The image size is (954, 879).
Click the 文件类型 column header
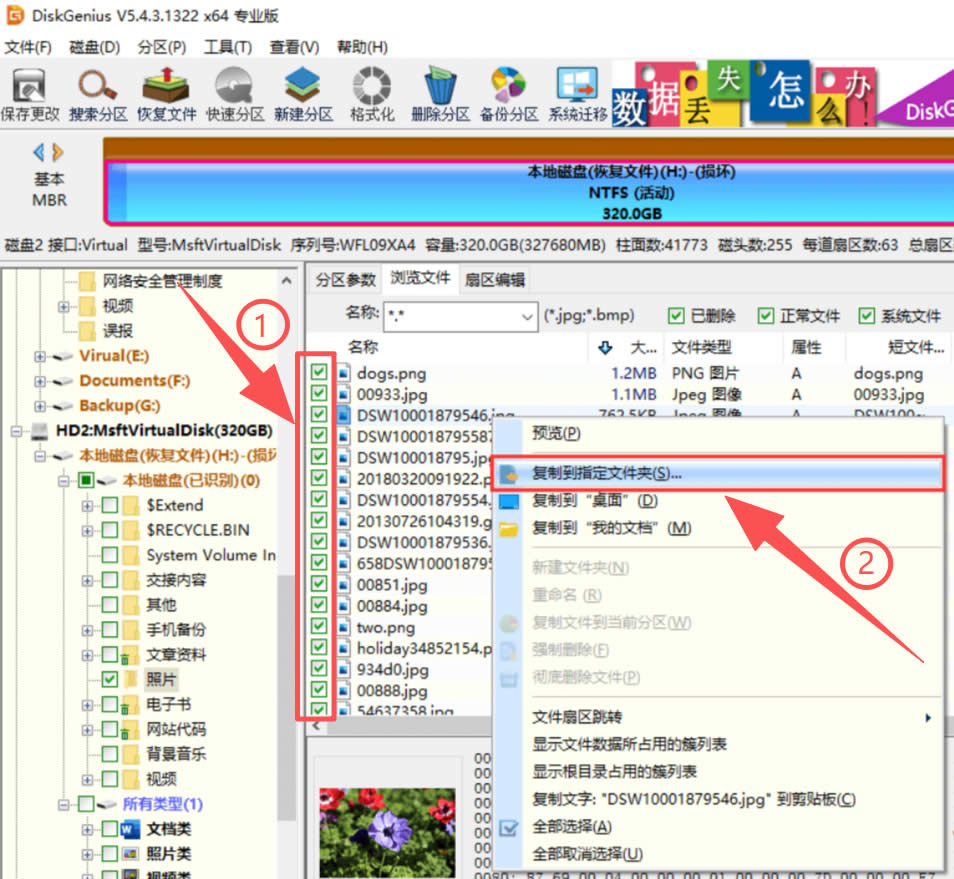tap(701, 347)
